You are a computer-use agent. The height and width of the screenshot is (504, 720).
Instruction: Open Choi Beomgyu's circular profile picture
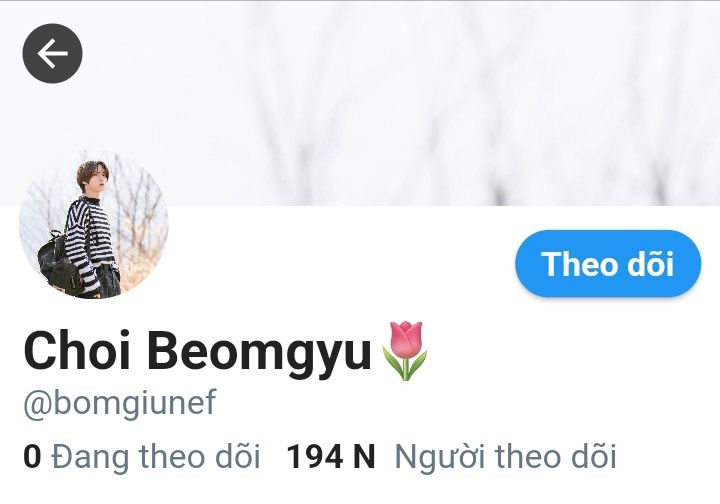pyautogui.click(x=94, y=224)
